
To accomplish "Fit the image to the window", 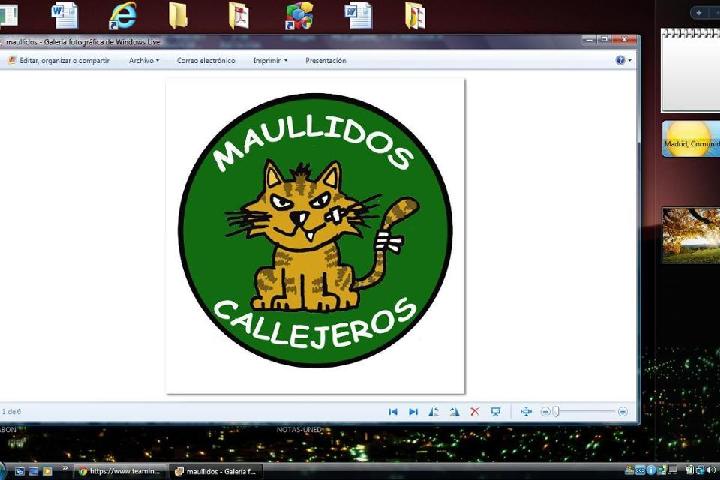I will (526, 411).
